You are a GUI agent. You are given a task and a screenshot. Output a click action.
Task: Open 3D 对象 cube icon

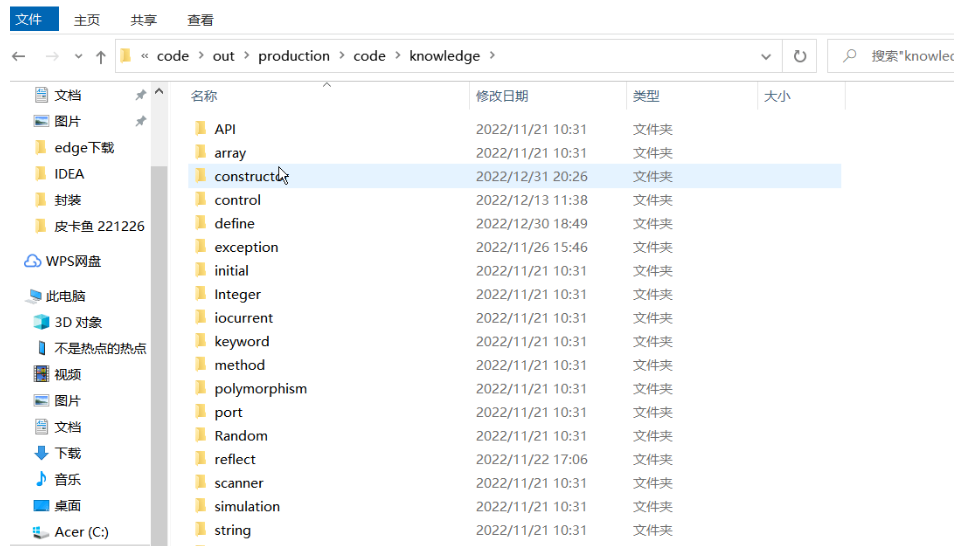(x=41, y=322)
